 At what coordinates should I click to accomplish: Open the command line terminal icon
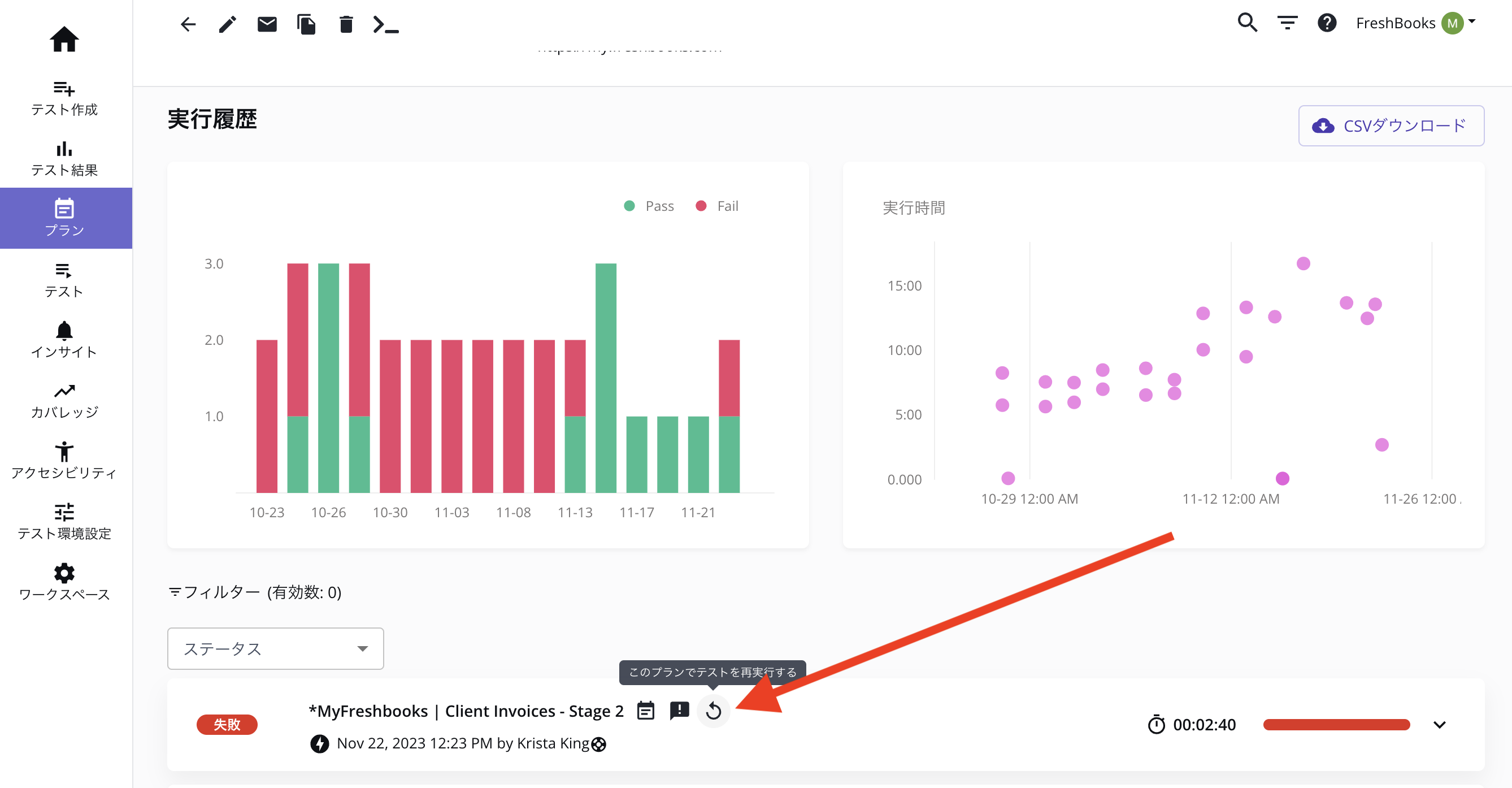[386, 24]
